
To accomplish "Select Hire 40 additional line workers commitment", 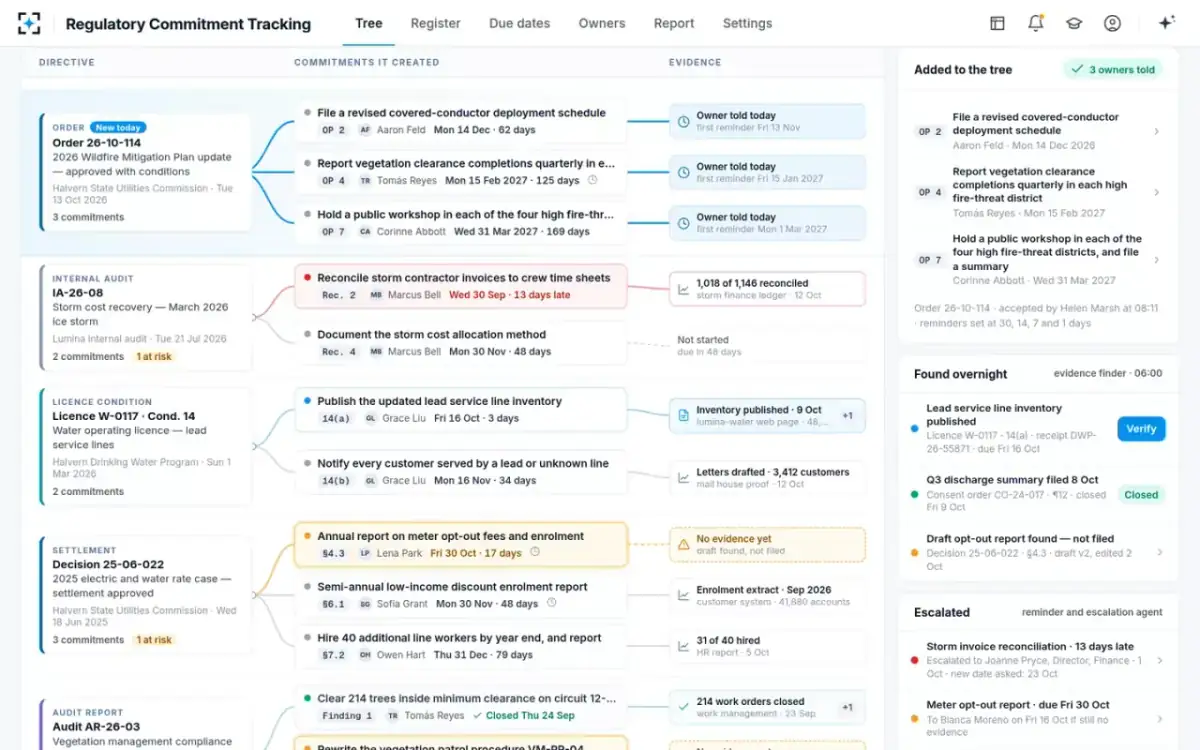I will [461, 646].
